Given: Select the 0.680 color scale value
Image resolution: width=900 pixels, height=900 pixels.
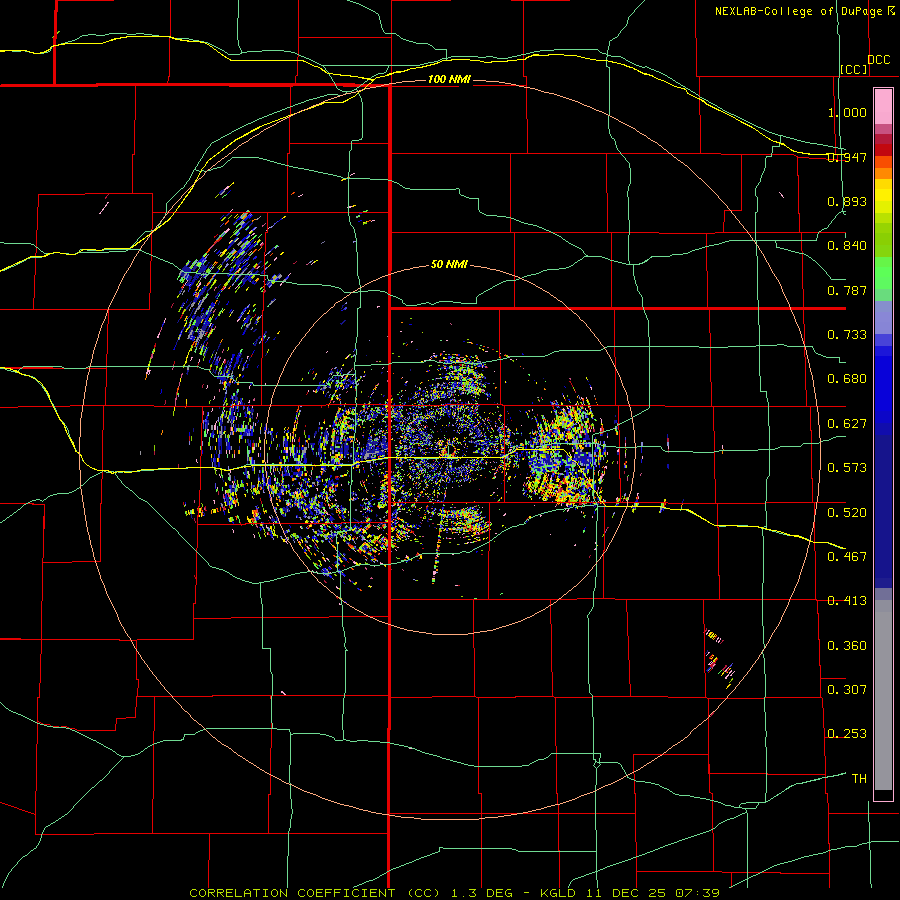Looking at the screenshot, I should (x=847, y=379).
